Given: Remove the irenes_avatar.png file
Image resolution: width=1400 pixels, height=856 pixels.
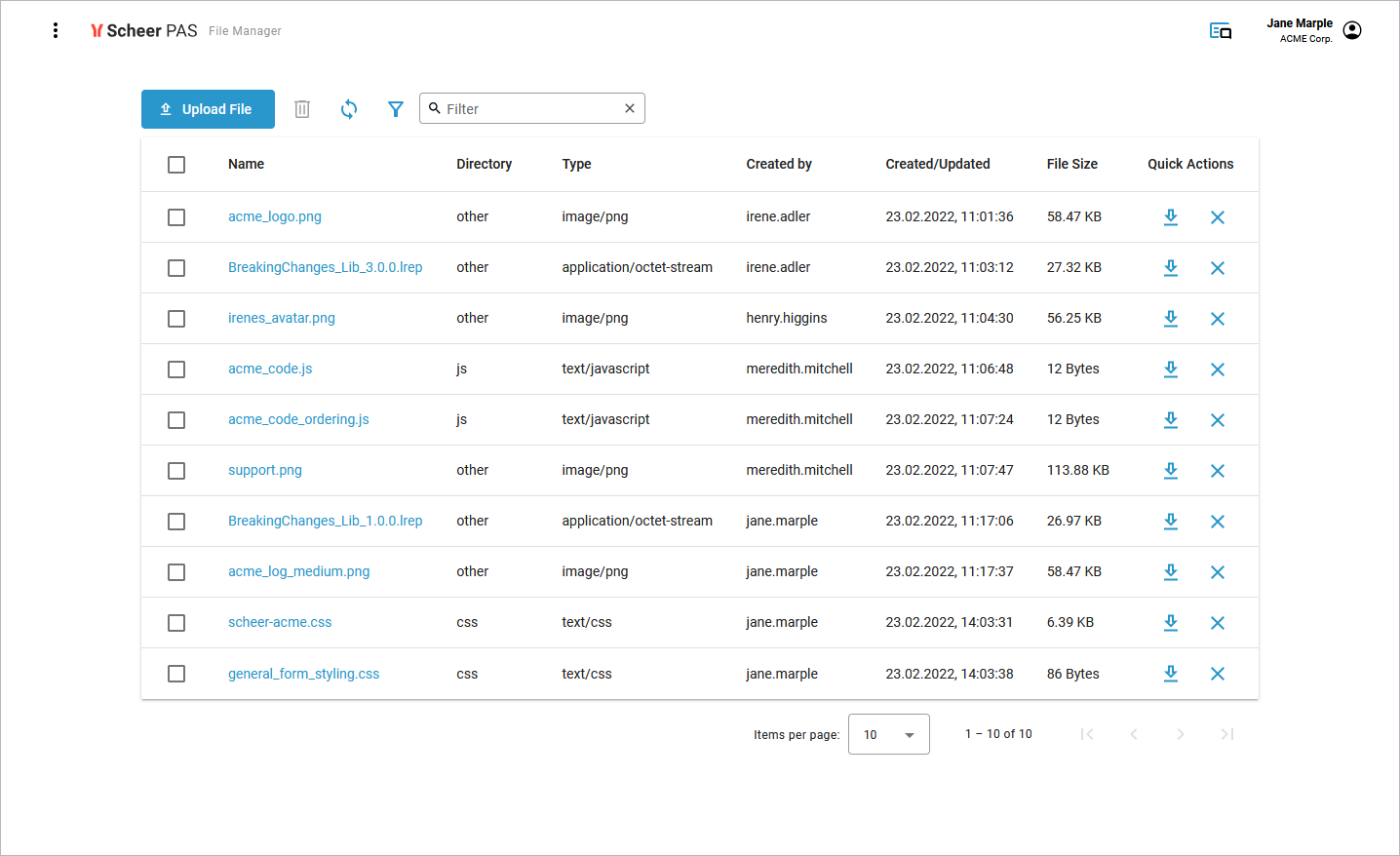Looking at the screenshot, I should click(x=1217, y=319).
